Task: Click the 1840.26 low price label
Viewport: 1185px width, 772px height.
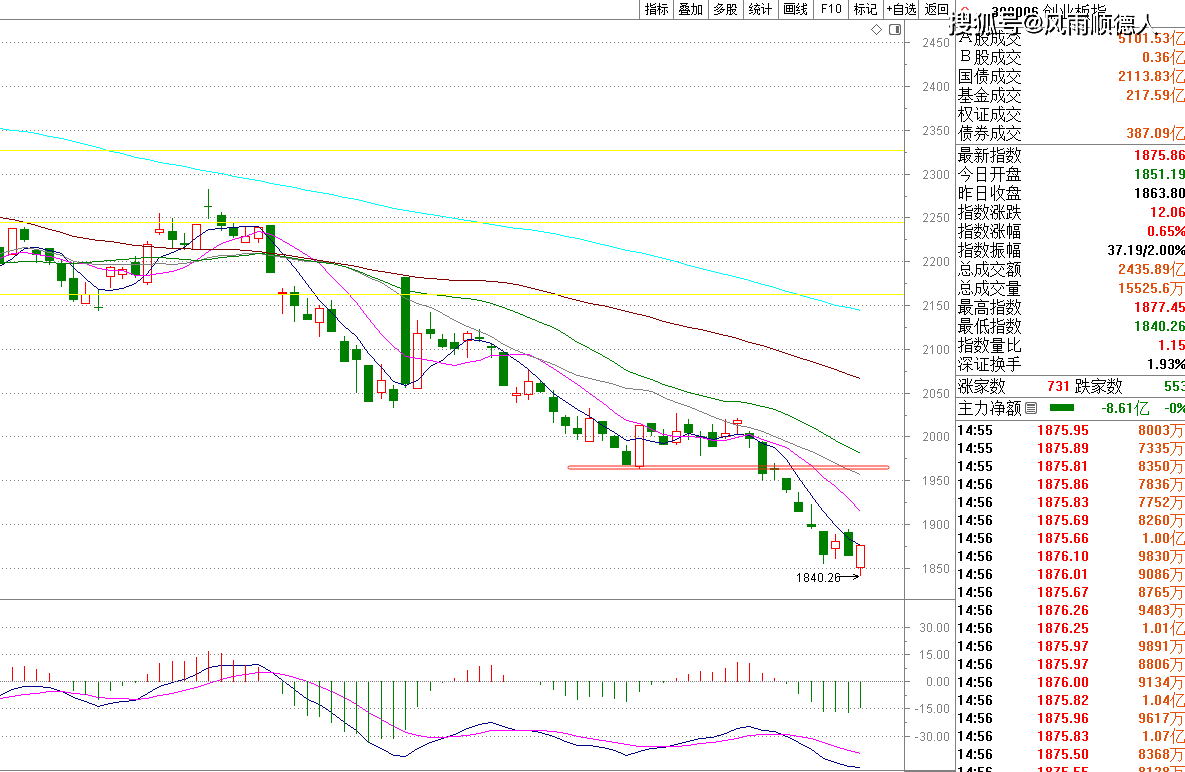Action: pos(819,578)
